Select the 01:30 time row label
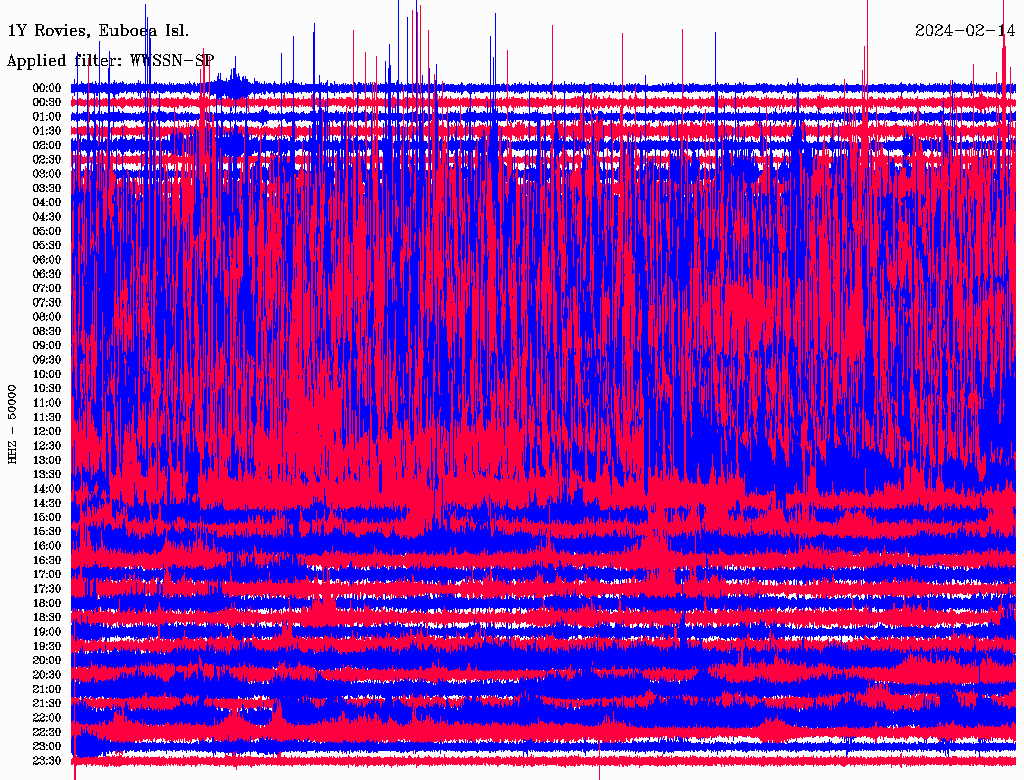The image size is (1024, 780). click(x=47, y=131)
